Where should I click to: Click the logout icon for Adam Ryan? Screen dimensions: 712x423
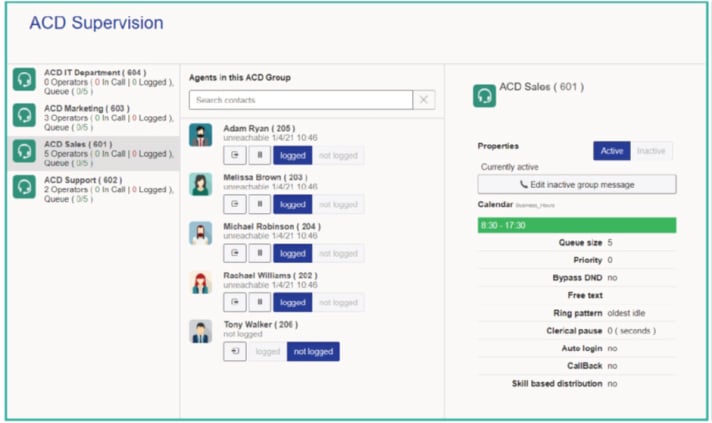[234, 155]
